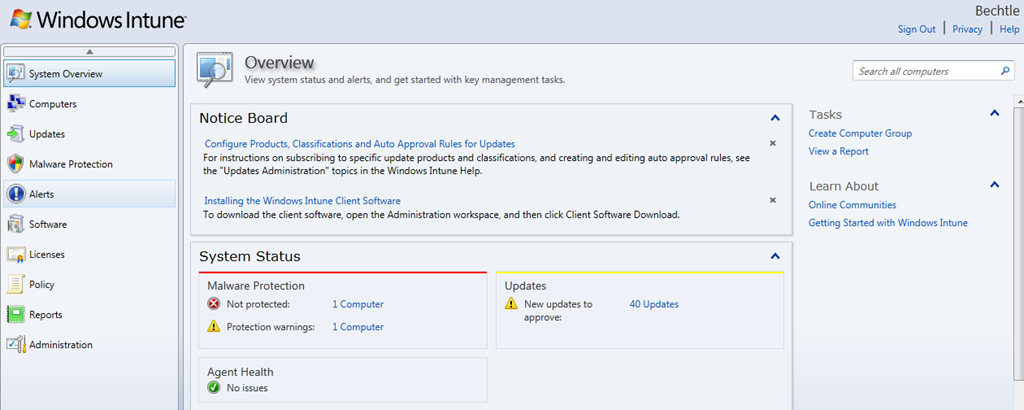Click the Sign Out link
The height and width of the screenshot is (410, 1024).
(x=916, y=29)
